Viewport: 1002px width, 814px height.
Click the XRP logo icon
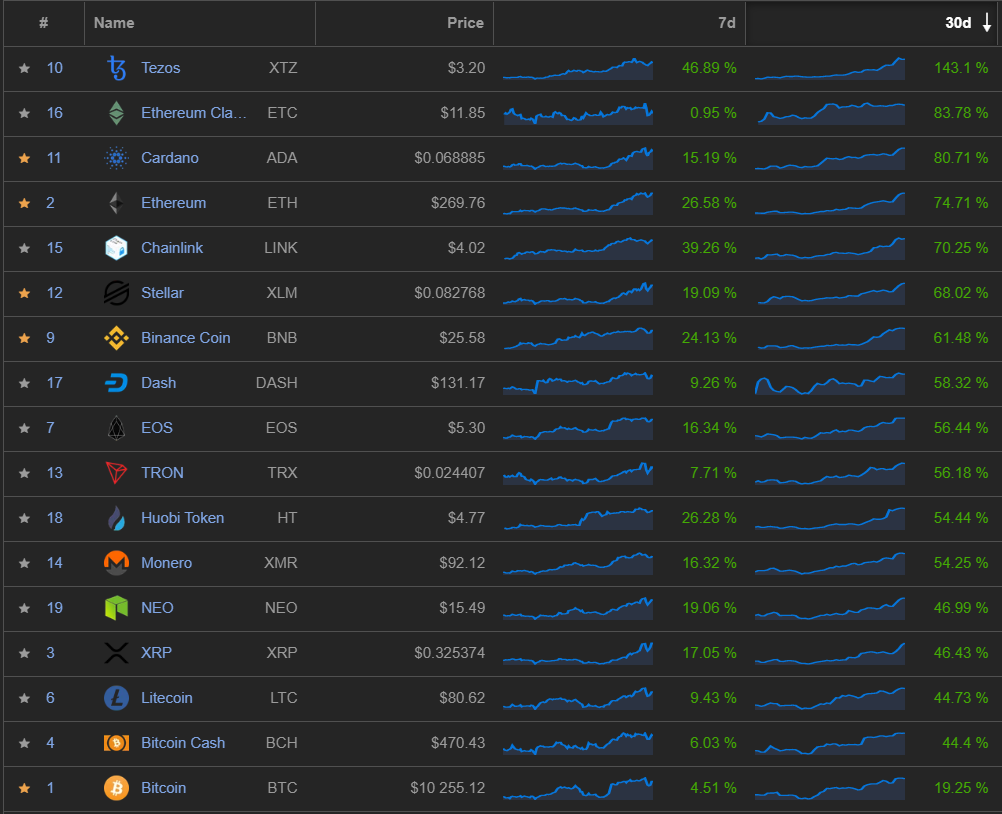(116, 653)
